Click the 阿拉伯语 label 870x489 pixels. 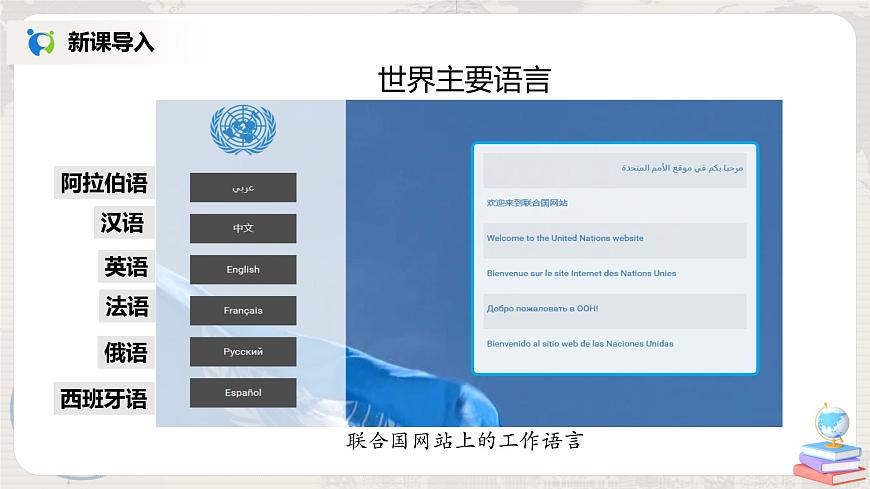(x=104, y=183)
